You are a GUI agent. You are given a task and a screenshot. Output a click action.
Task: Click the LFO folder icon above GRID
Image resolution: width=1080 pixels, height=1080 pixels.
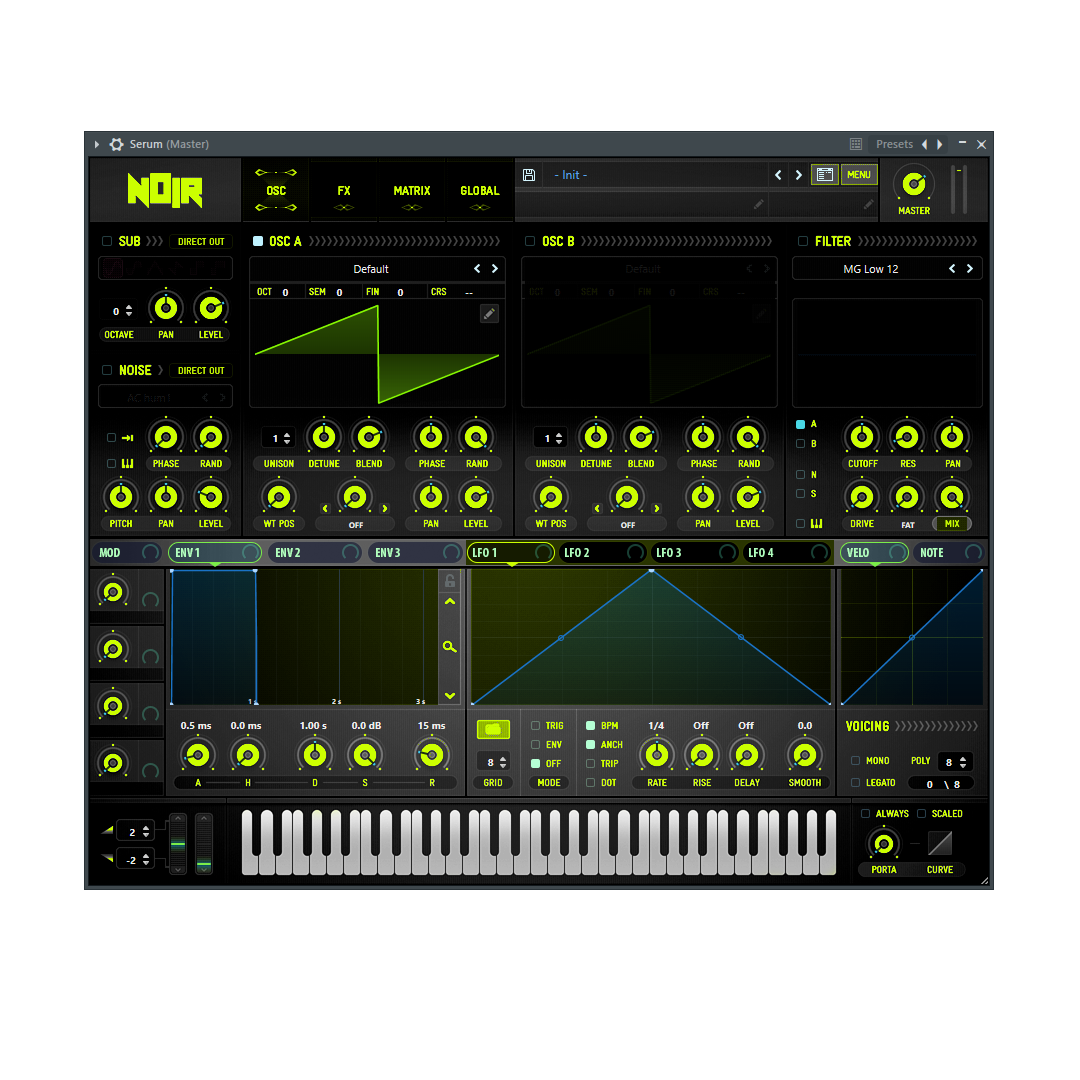coord(493,729)
